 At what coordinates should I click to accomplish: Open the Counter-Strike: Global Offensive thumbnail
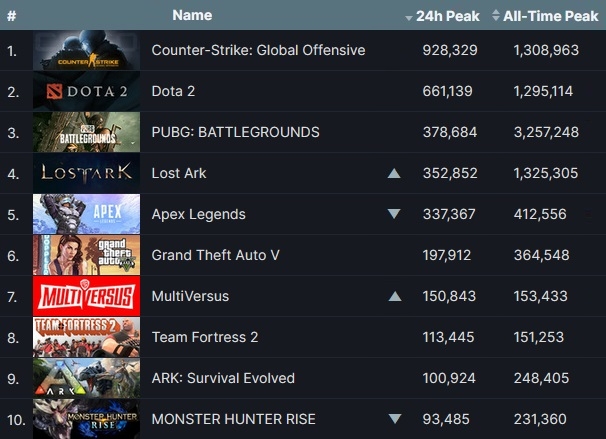pos(87,50)
